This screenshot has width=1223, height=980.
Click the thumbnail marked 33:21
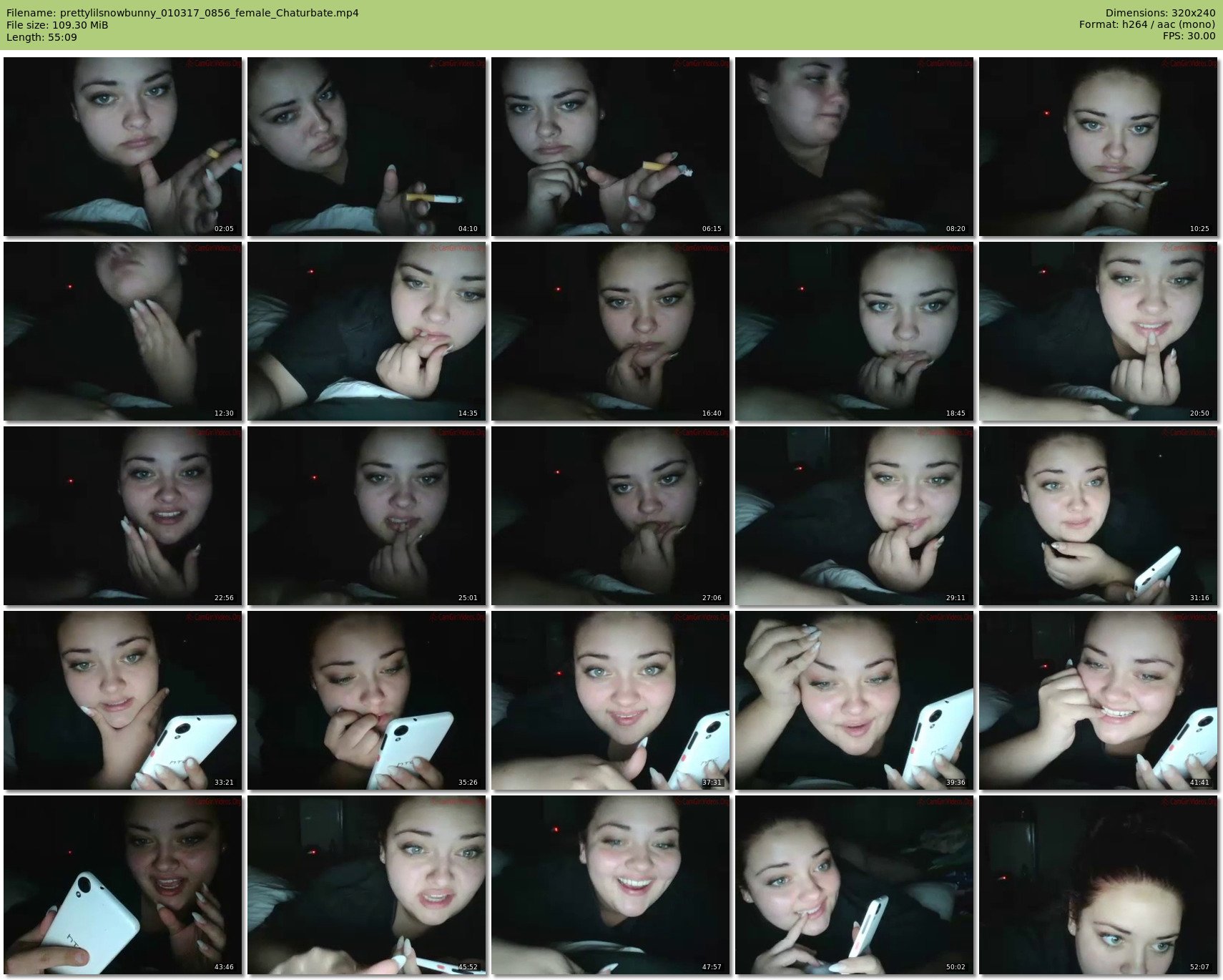tap(122, 700)
